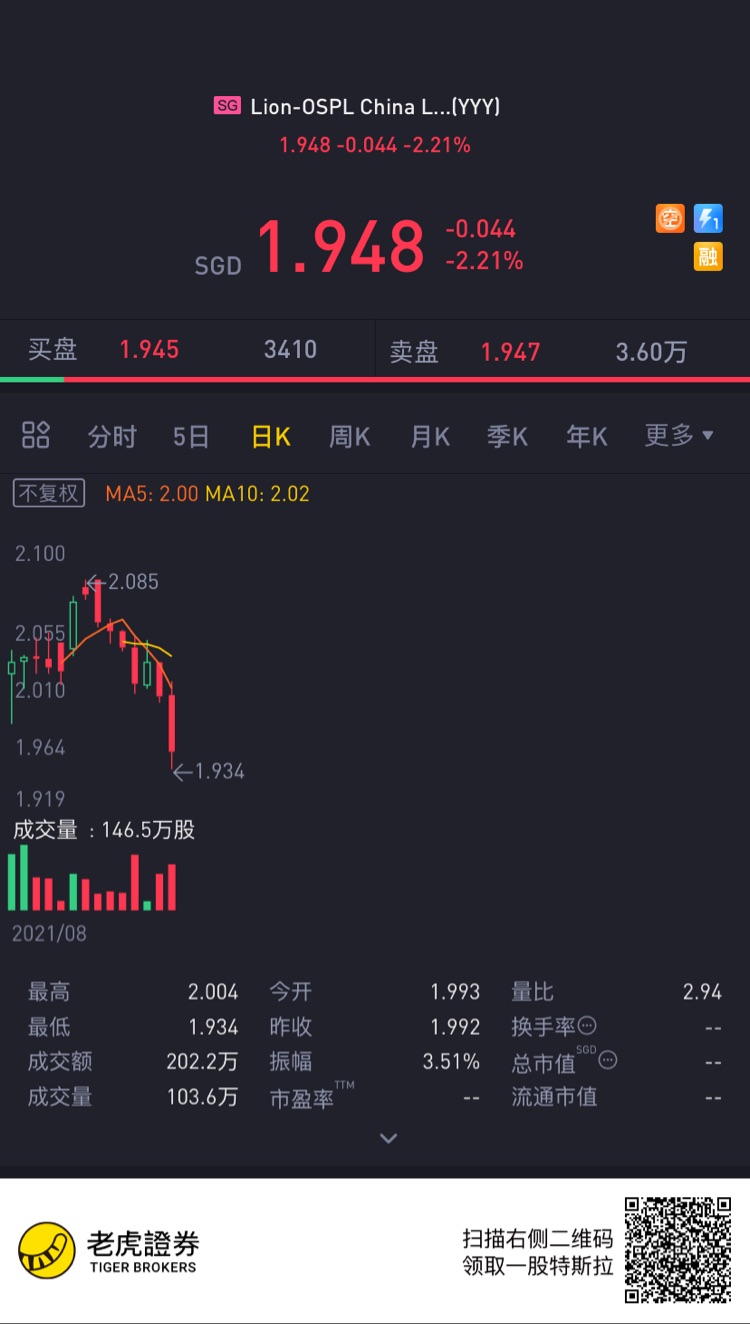Tap the 买盘 bid price 1.945
Image resolution: width=750 pixels, height=1324 pixels.
[x=149, y=350]
